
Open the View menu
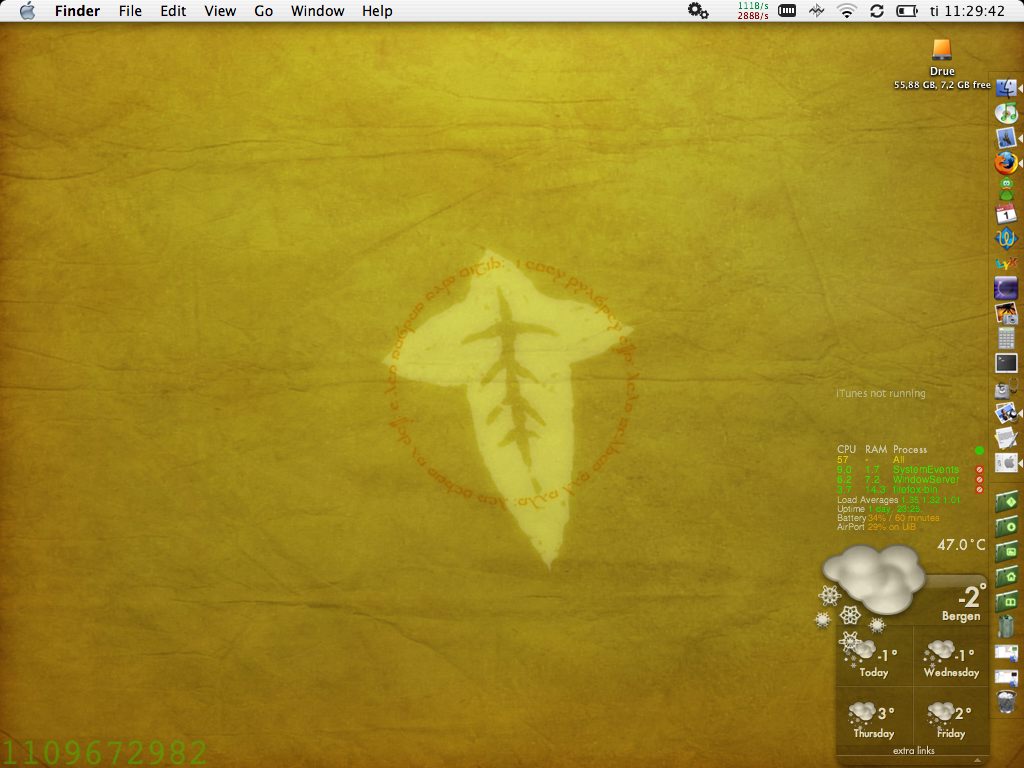point(220,11)
